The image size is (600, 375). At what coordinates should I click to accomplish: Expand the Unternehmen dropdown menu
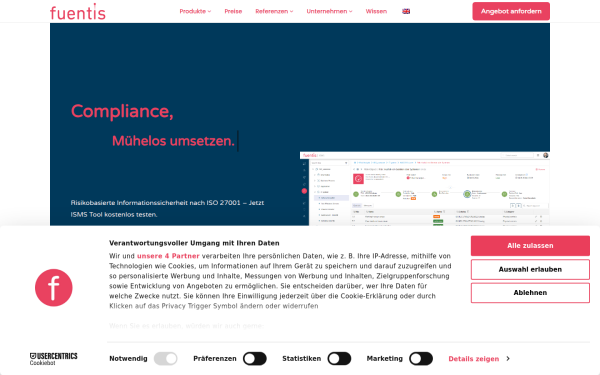tap(329, 11)
